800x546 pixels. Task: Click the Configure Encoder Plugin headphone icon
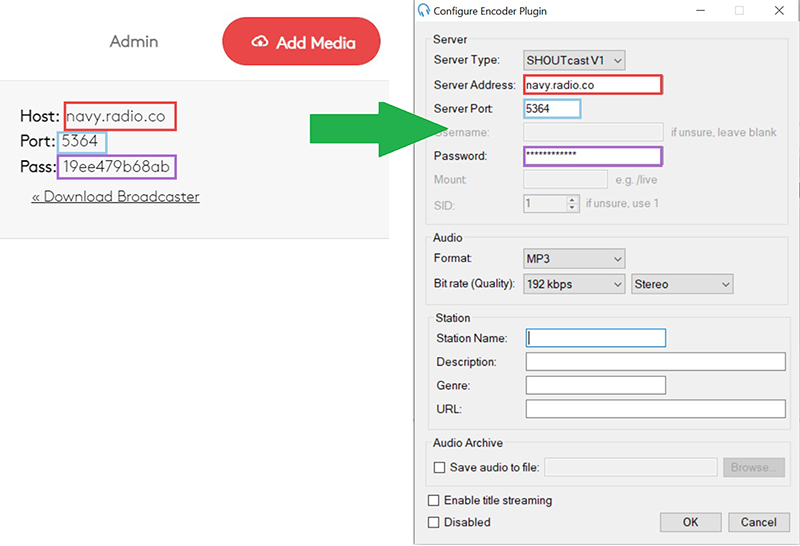424,10
